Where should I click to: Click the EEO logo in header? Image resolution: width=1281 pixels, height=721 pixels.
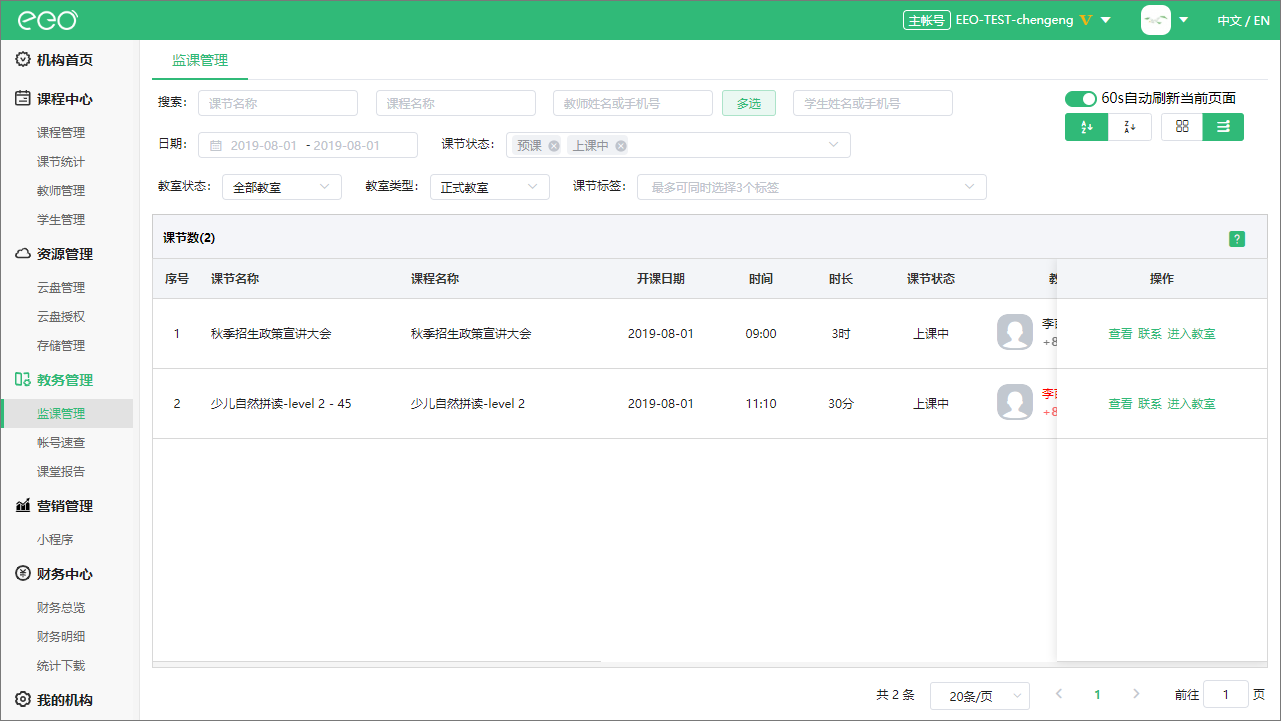click(47, 20)
